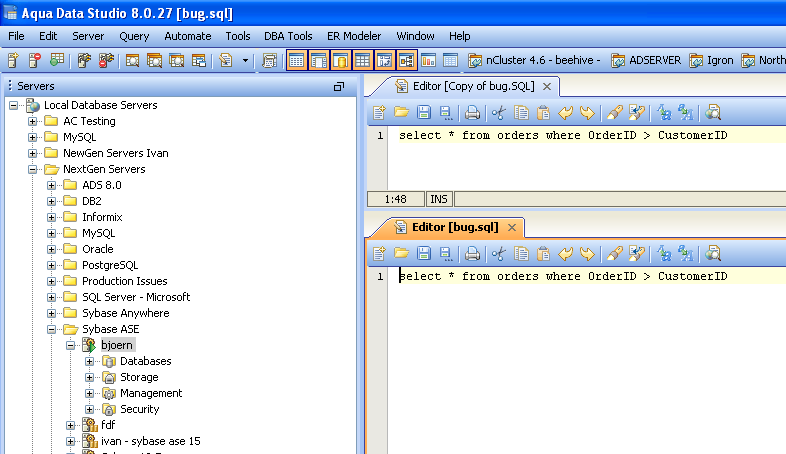Screen dimensions: 786x454
Task: Open the Server menu
Action: coord(88,36)
